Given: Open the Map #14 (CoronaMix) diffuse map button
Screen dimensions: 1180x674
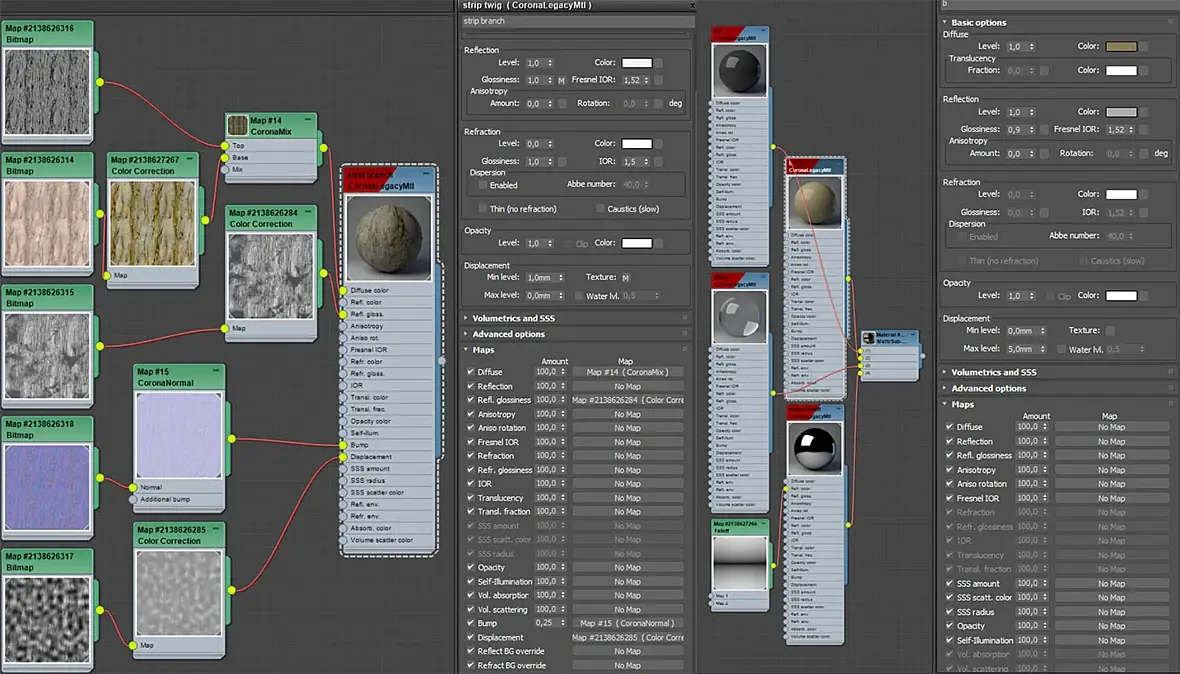Looking at the screenshot, I should pos(627,372).
